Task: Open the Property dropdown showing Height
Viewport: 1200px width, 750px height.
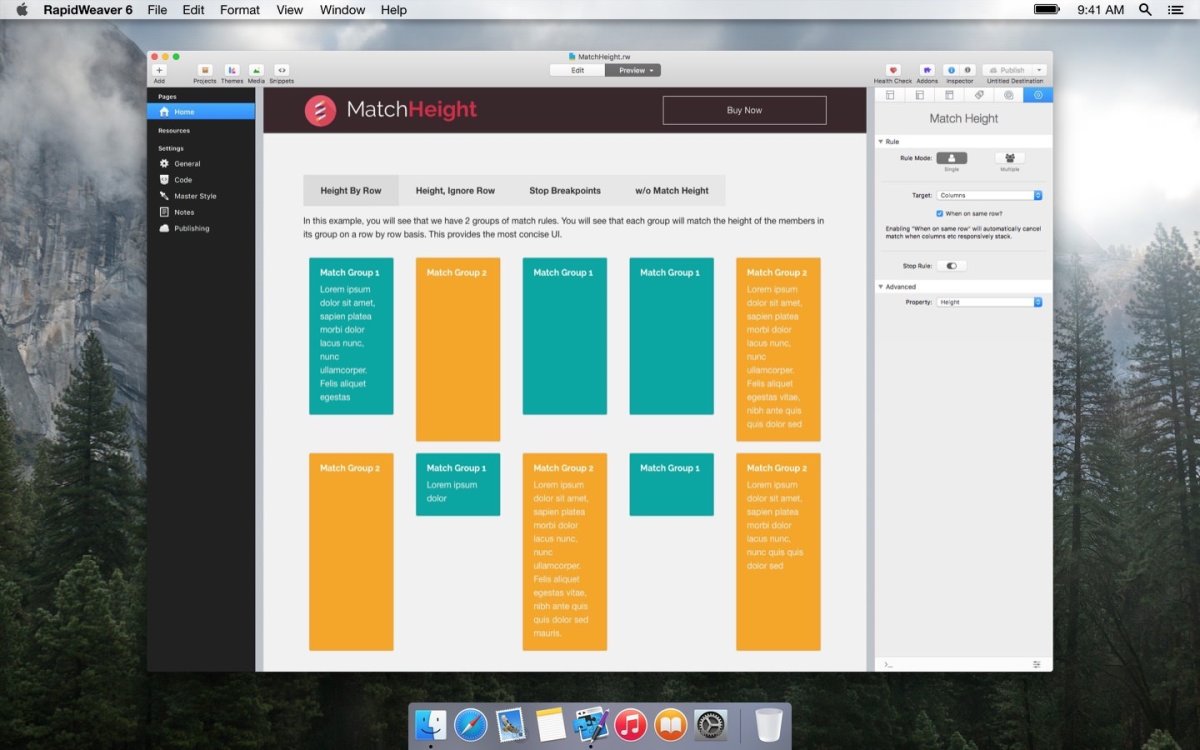Action: tap(989, 302)
